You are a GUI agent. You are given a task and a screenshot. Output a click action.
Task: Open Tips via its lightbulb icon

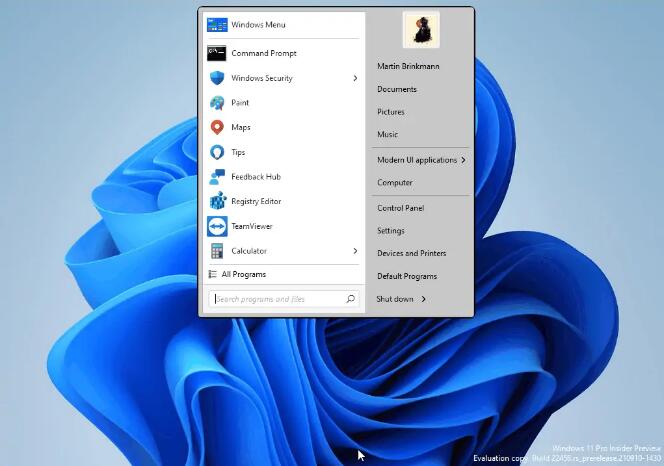pos(217,152)
